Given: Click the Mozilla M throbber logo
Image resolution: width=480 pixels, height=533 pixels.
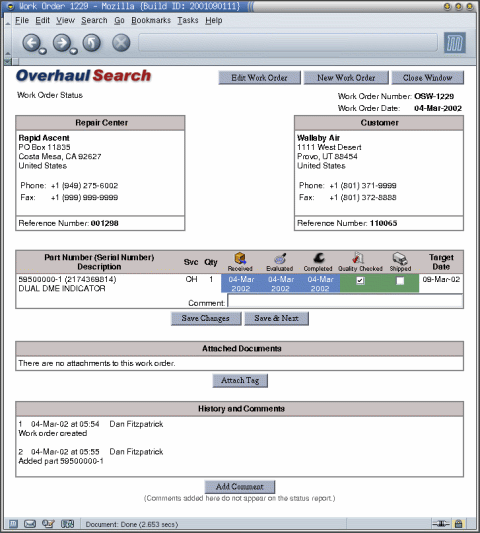Looking at the screenshot, I should click(x=455, y=43).
